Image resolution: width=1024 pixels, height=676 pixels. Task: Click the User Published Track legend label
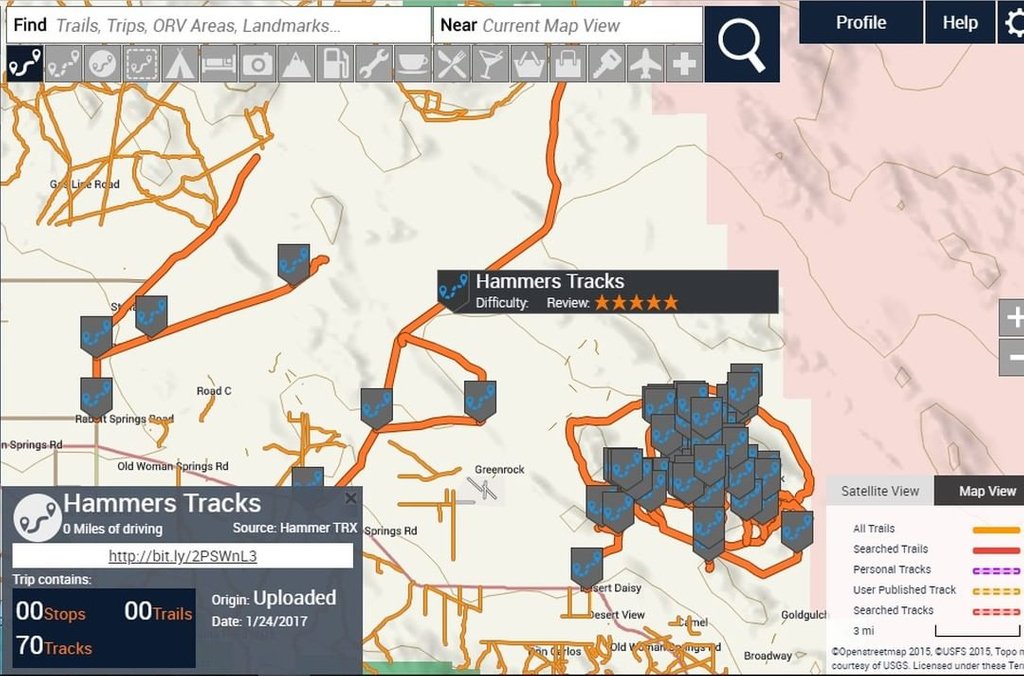(904, 590)
